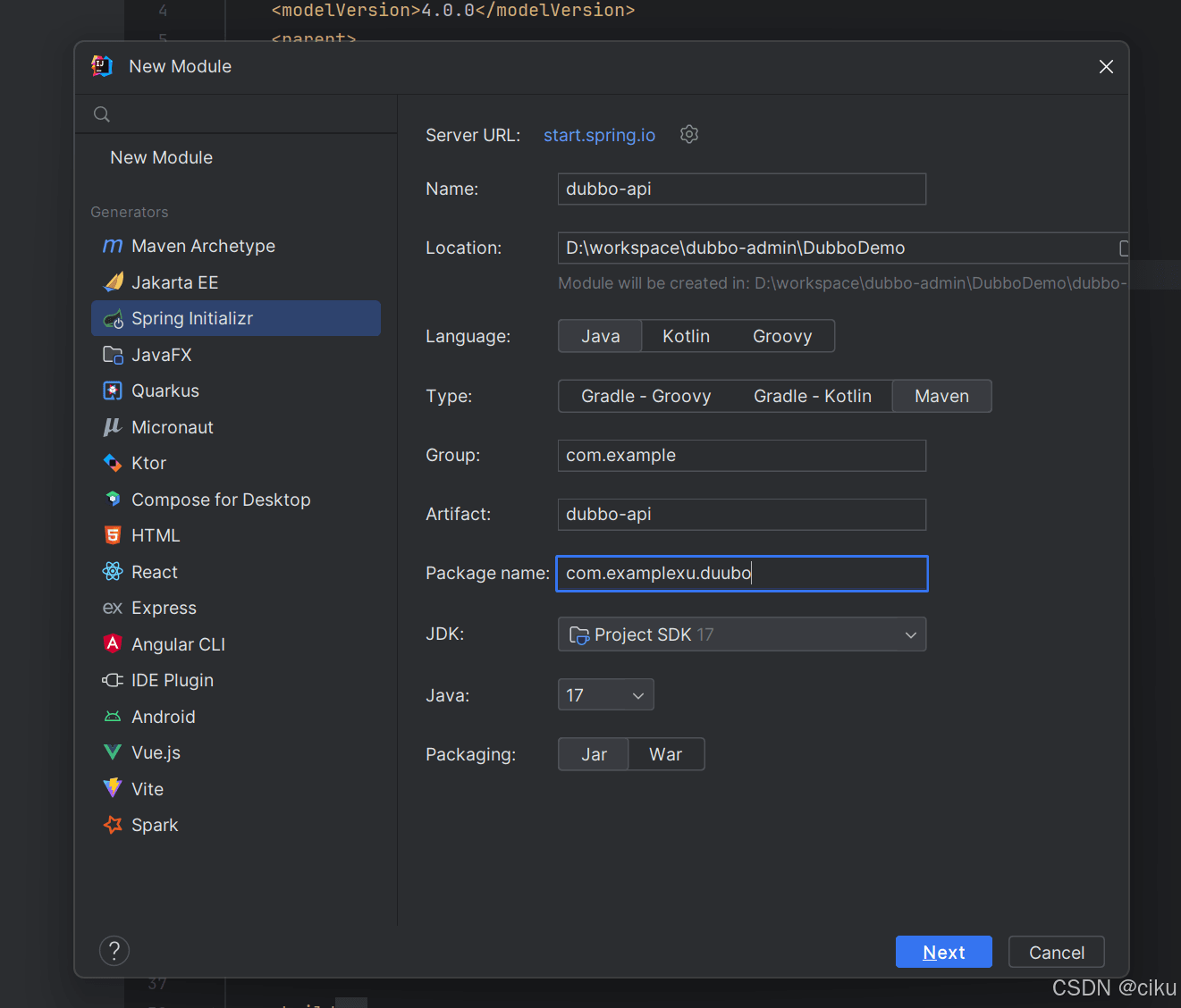1181x1008 pixels.
Task: Select Spark generator entry
Action: (x=236, y=825)
